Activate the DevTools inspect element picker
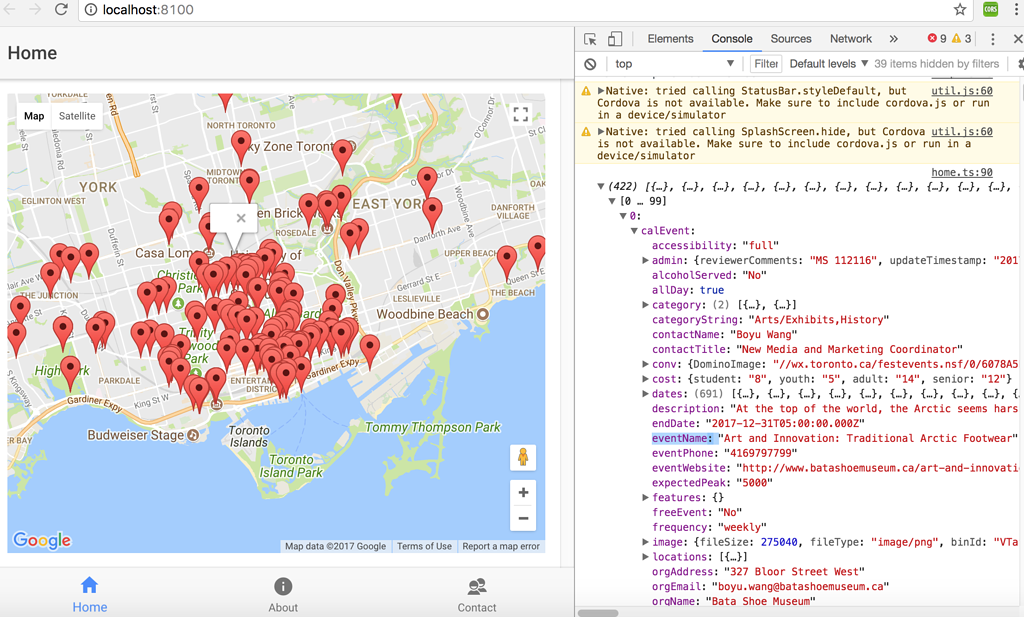This screenshot has width=1024, height=617. 590,39
